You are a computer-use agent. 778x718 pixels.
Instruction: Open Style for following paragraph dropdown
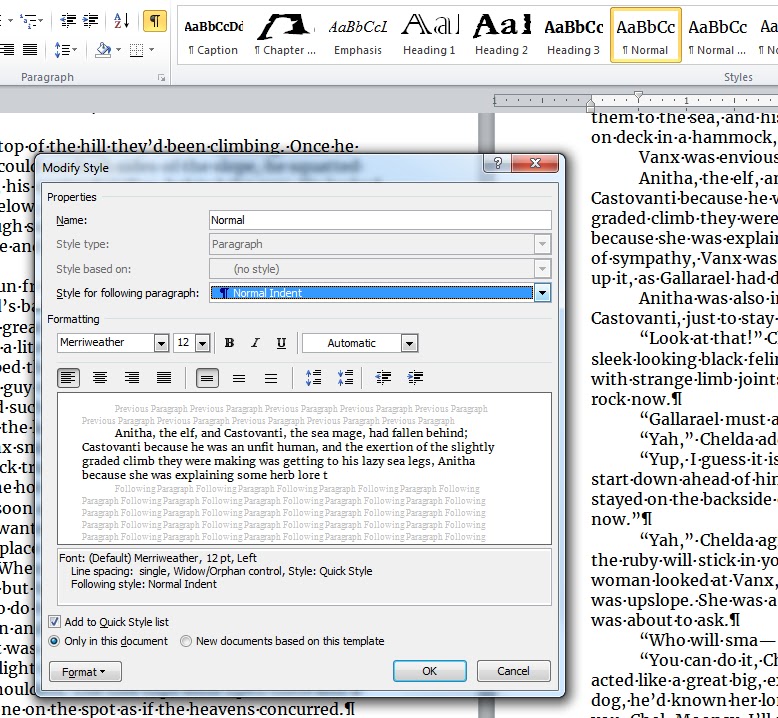tap(542, 293)
